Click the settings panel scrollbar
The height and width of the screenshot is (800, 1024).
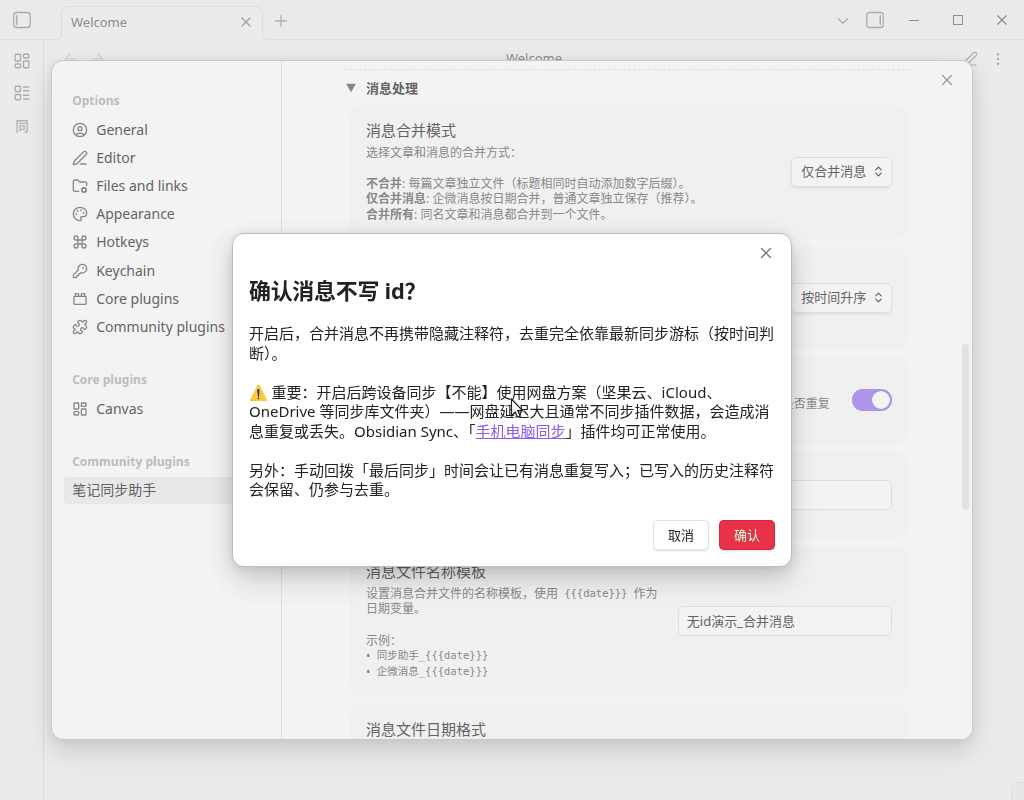[965, 426]
